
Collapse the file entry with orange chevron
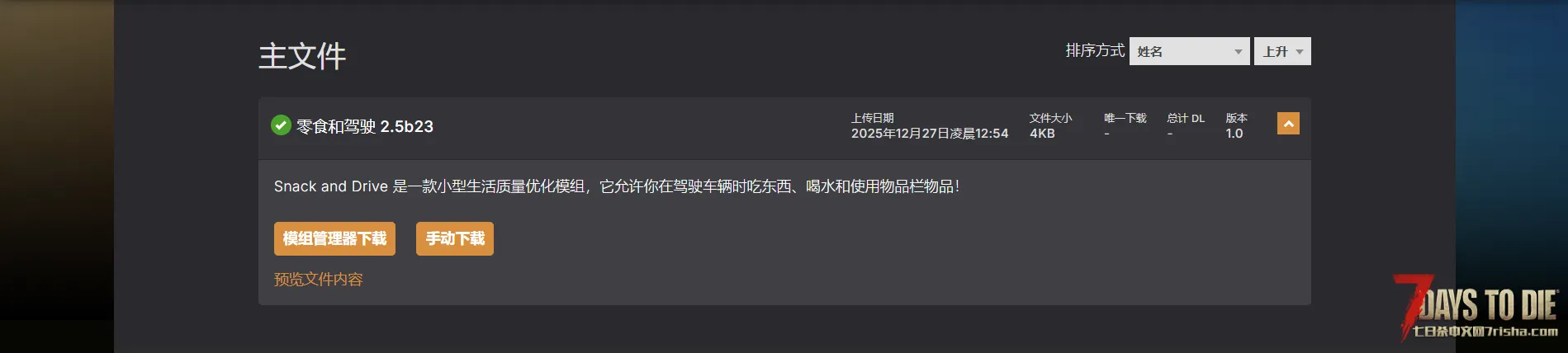(x=1288, y=124)
